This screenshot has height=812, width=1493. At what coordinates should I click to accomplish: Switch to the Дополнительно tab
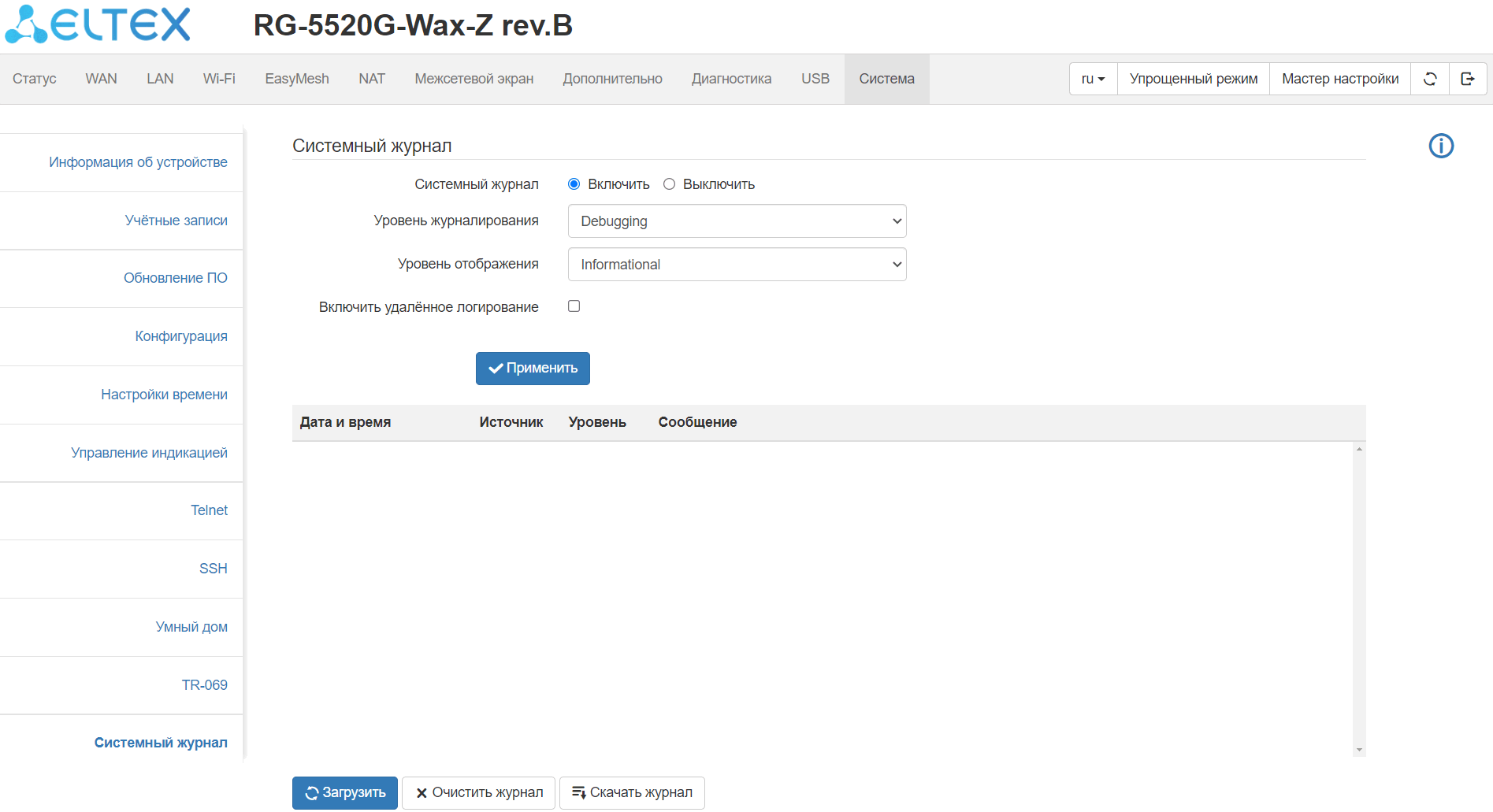[612, 79]
